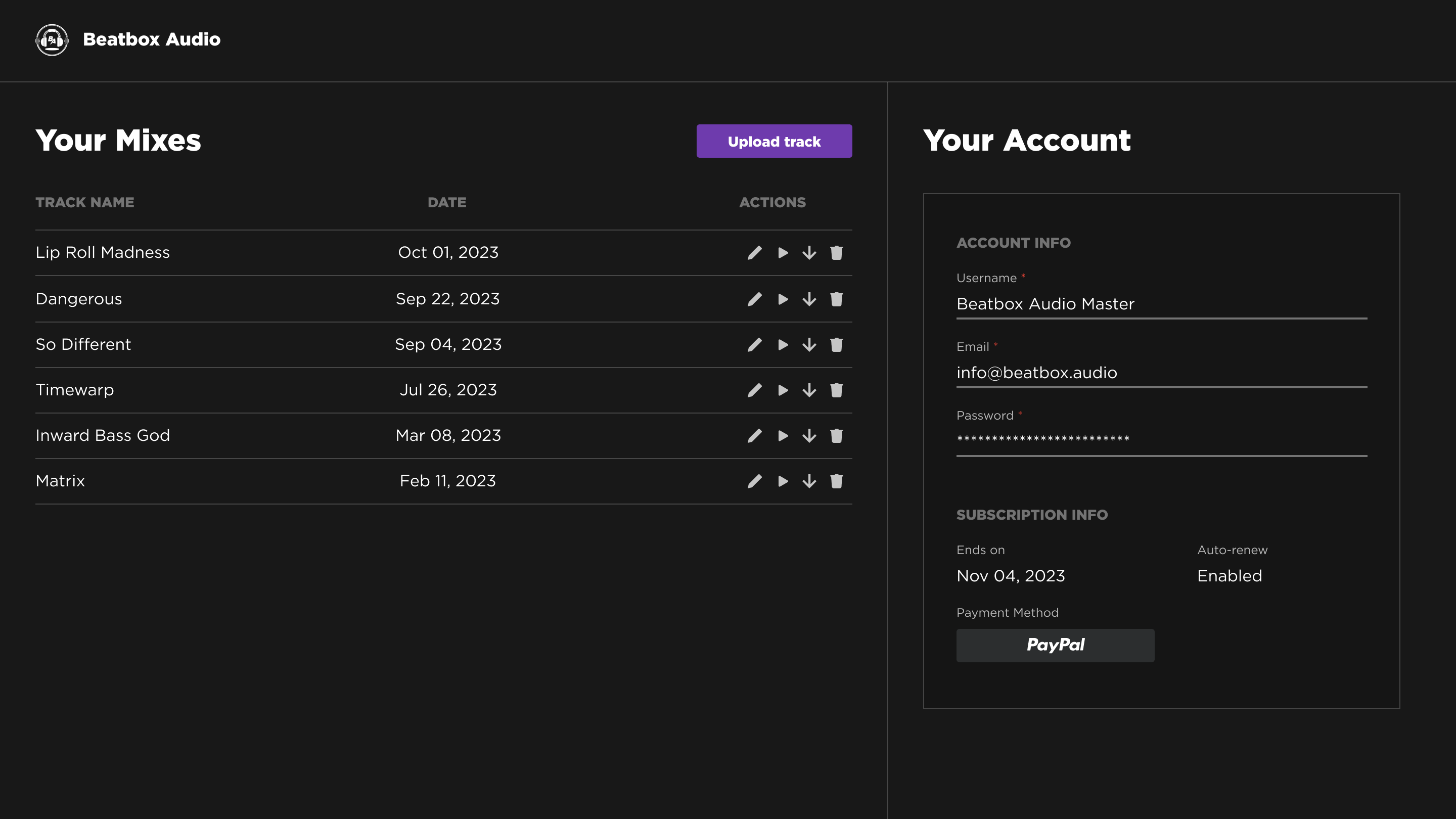Click the ACTIONS column header
Image resolution: width=1456 pixels, height=819 pixels.
(772, 202)
